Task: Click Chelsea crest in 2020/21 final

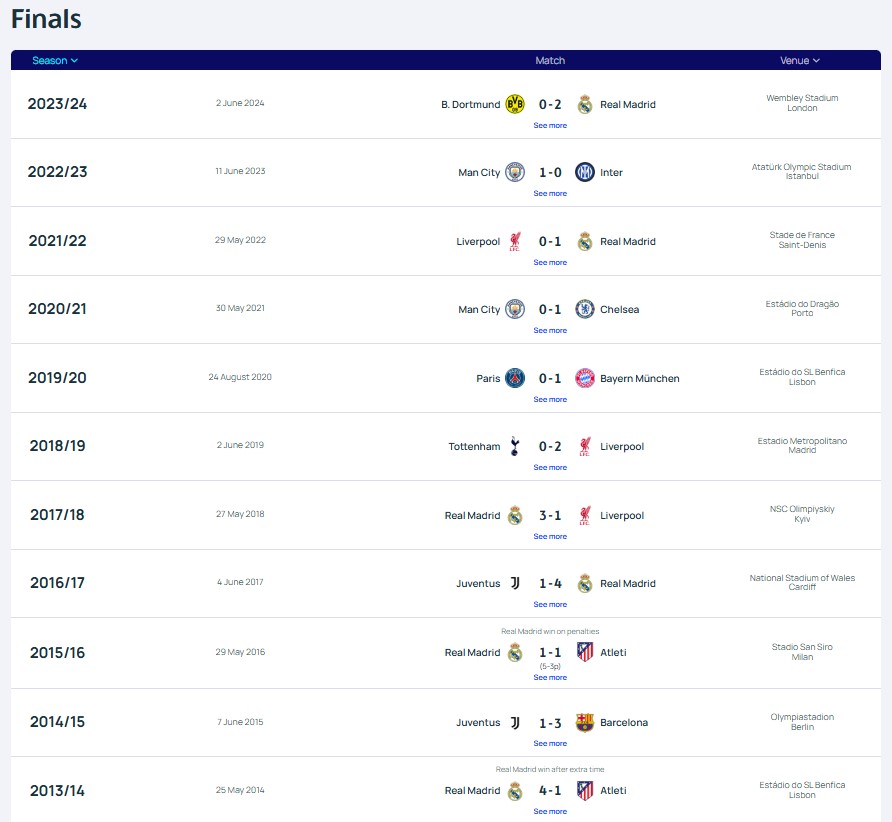Action: pos(585,309)
